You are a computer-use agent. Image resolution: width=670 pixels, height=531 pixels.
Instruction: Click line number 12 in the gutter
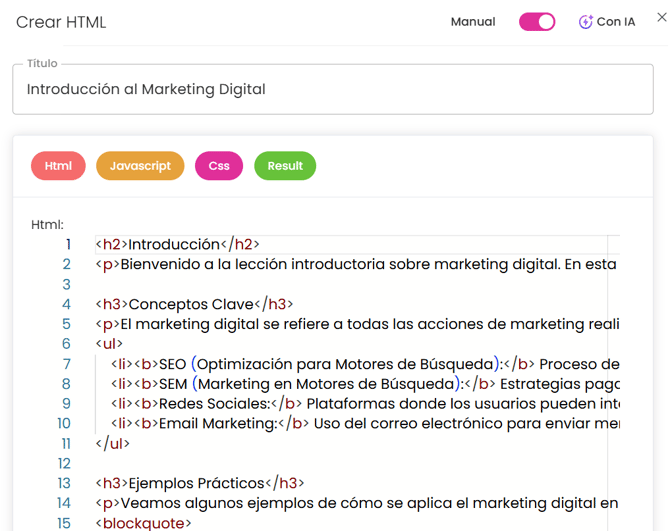[64, 464]
